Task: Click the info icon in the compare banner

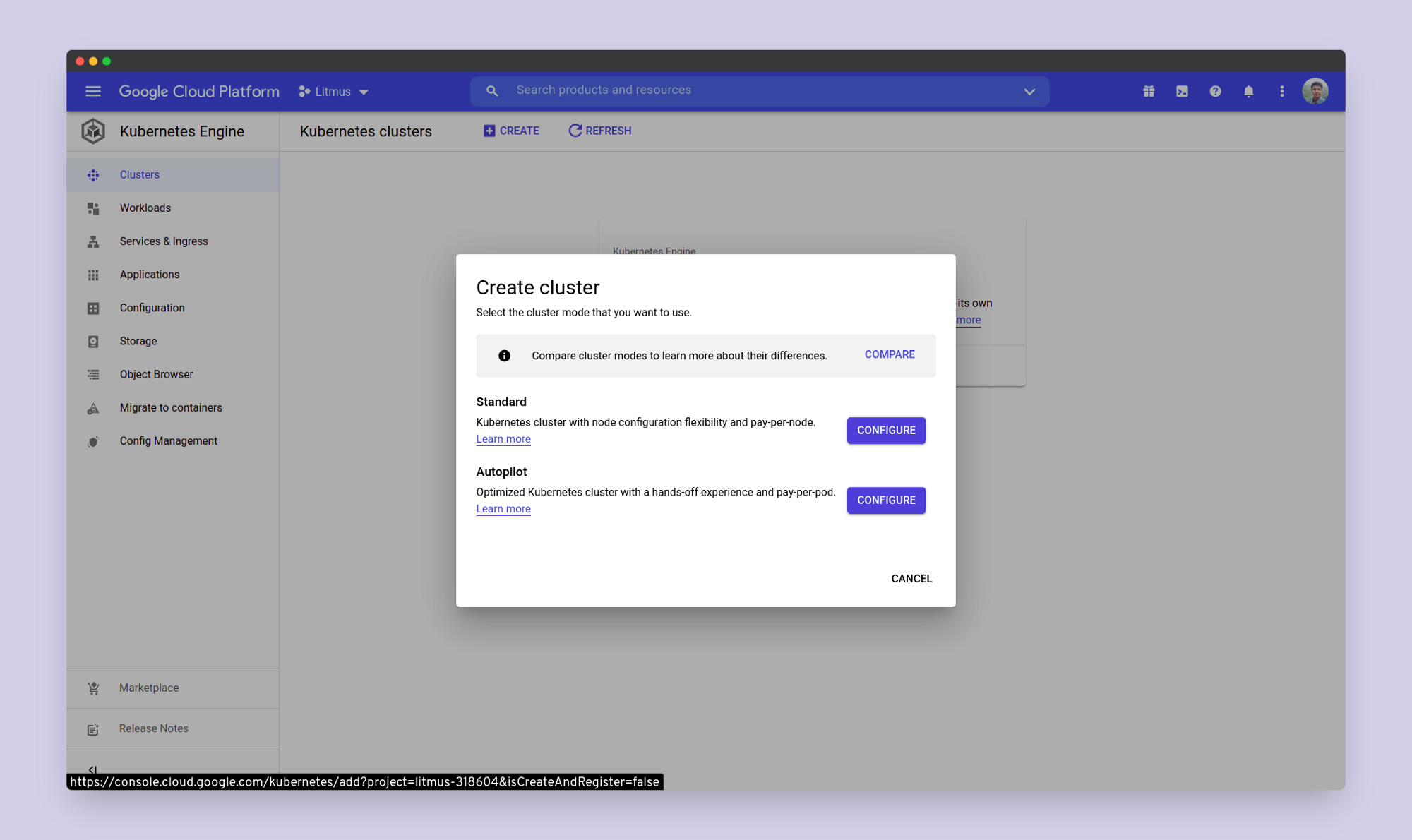Action: [504, 356]
